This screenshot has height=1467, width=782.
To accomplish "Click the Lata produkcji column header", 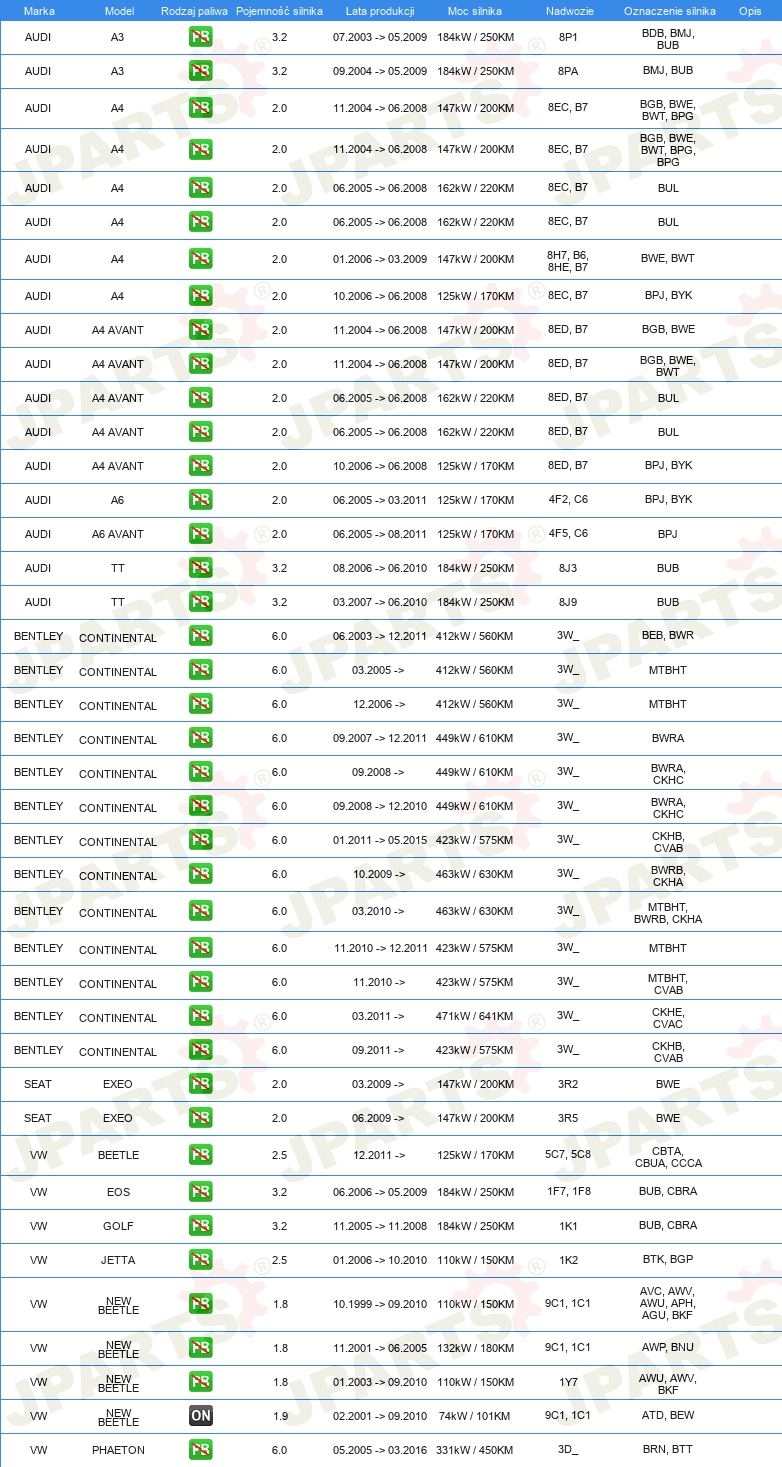I will pos(380,11).
